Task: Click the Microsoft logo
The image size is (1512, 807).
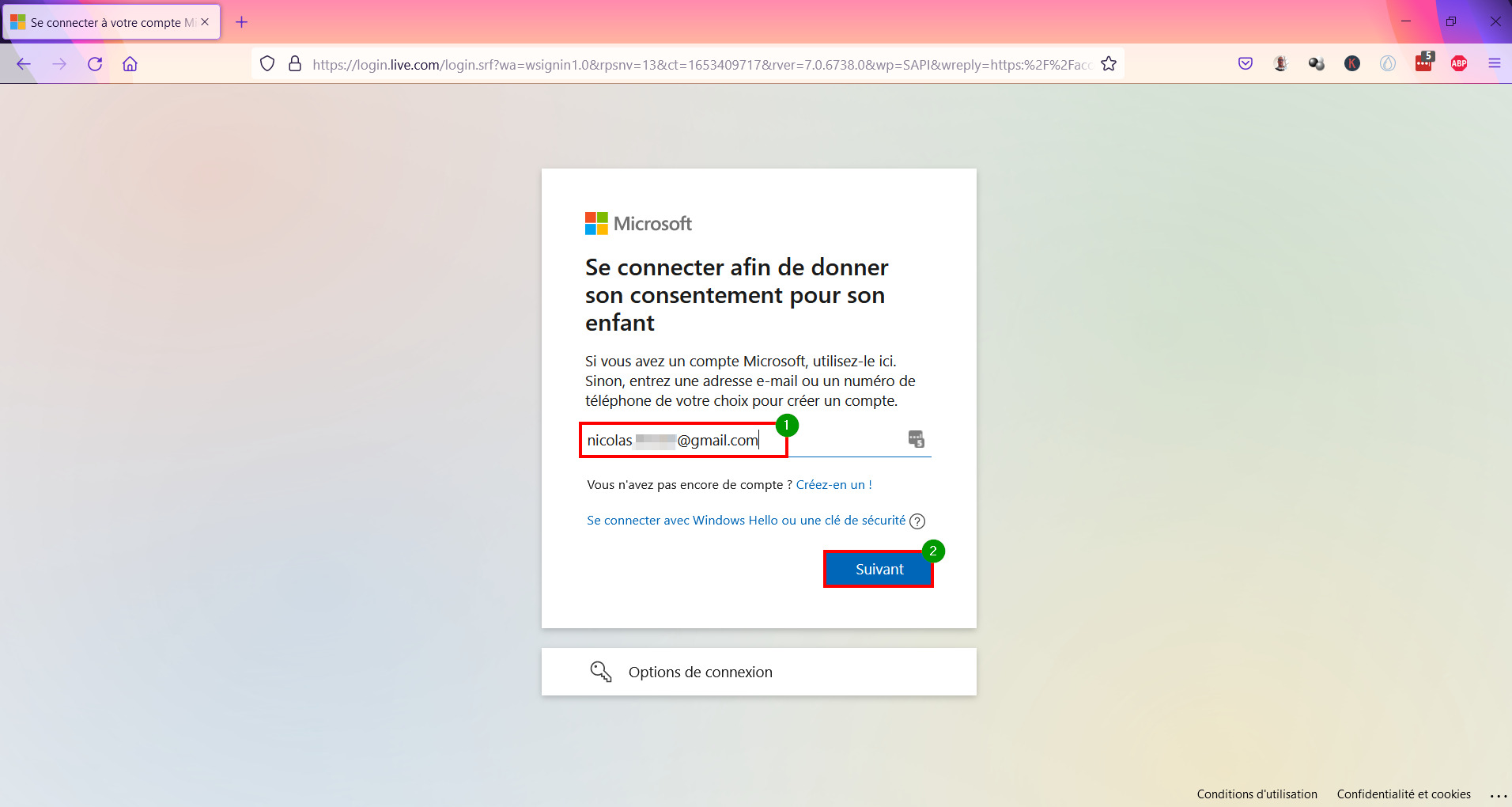Action: [638, 224]
